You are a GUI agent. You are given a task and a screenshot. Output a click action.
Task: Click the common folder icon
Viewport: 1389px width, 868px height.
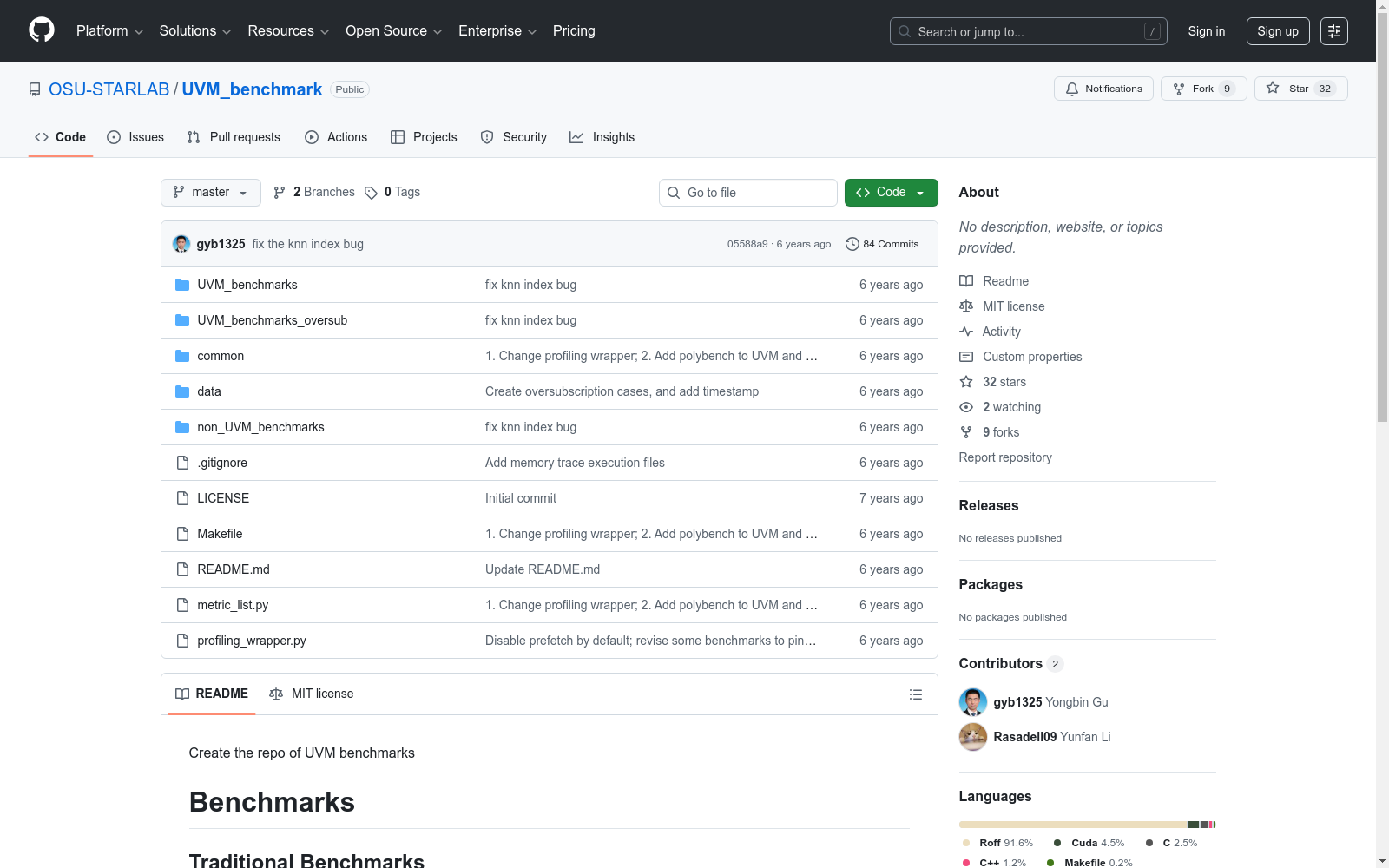(x=182, y=356)
